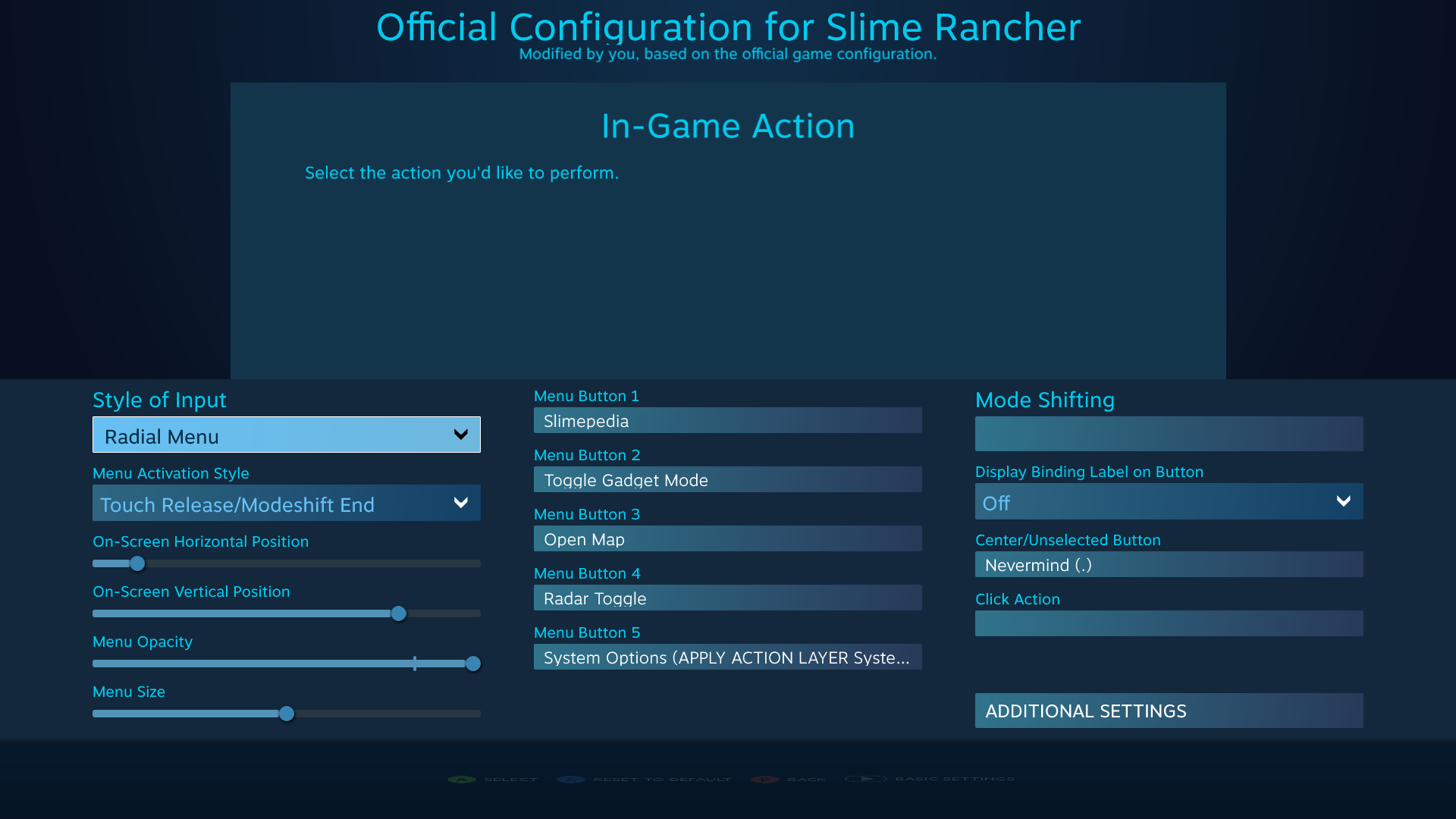This screenshot has width=1456, height=819.
Task: Select Radar Toggle menu button icon
Action: point(727,598)
